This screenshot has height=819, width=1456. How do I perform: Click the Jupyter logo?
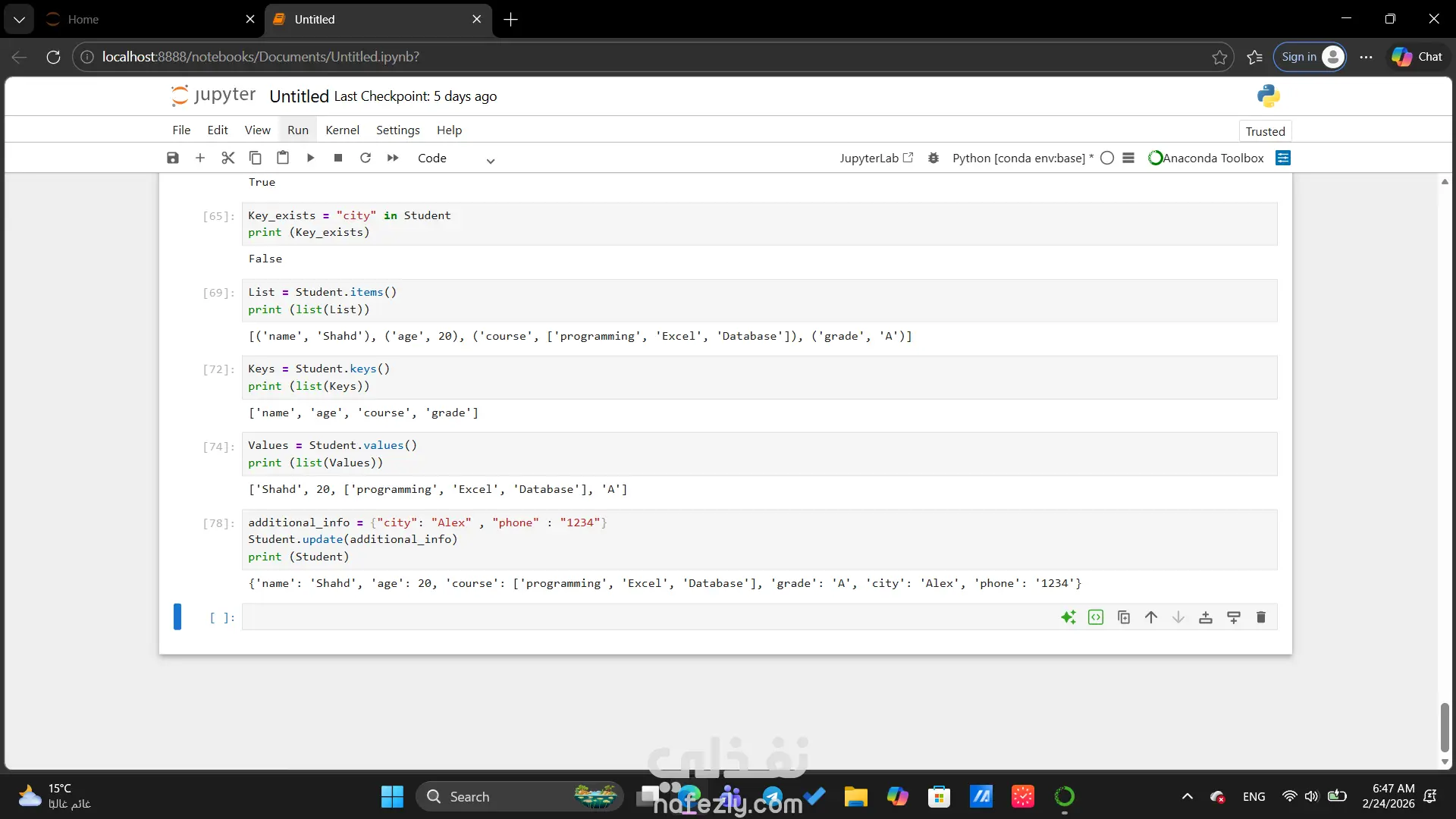tap(214, 96)
